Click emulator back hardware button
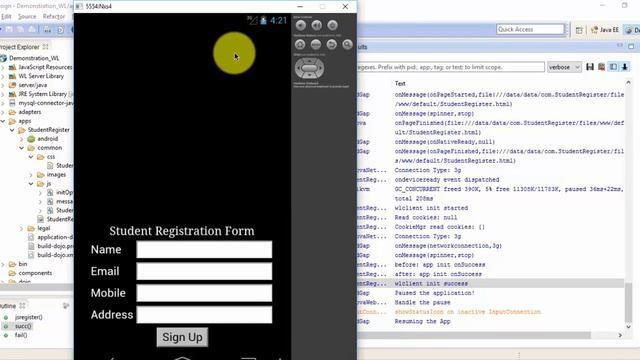The width and height of the screenshot is (640, 360). coord(332,44)
